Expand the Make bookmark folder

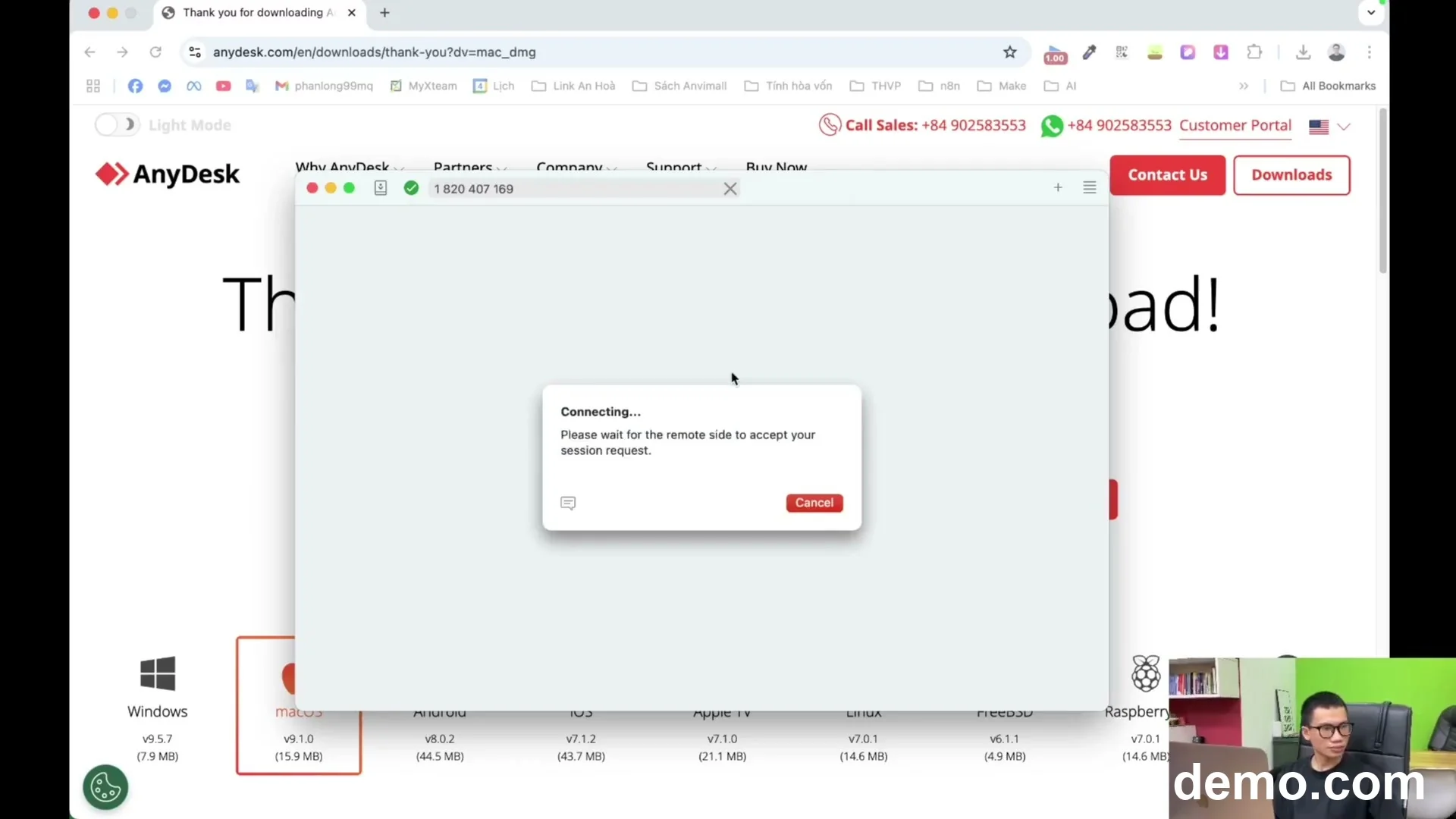(1002, 86)
